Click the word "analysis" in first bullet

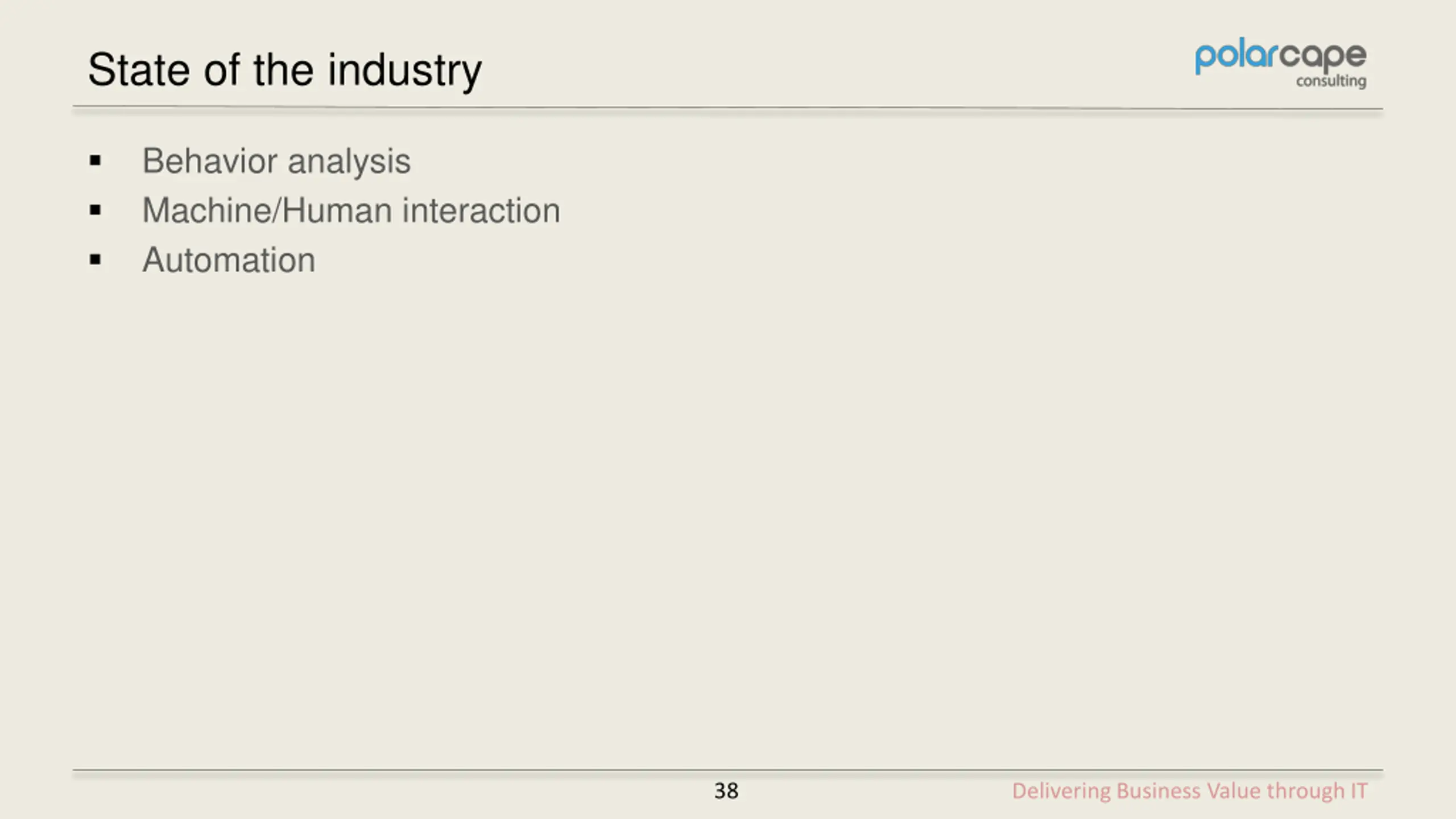[x=349, y=161]
